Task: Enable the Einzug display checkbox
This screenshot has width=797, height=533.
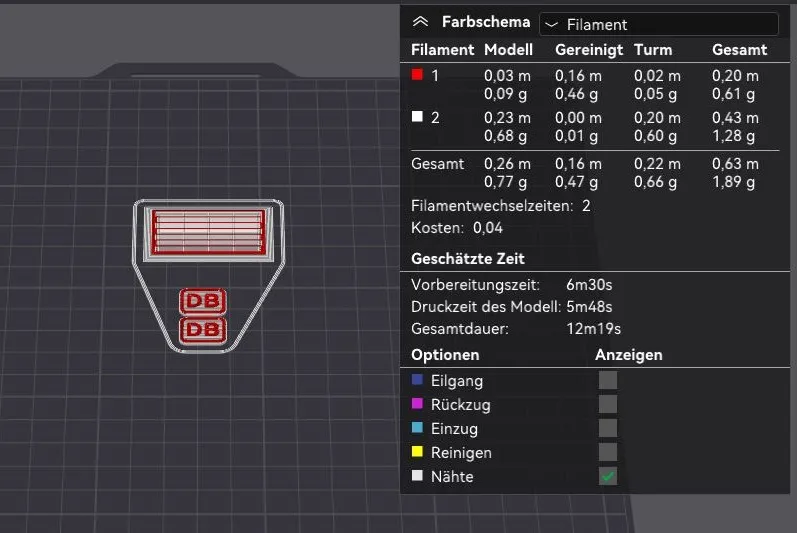Action: pos(607,428)
